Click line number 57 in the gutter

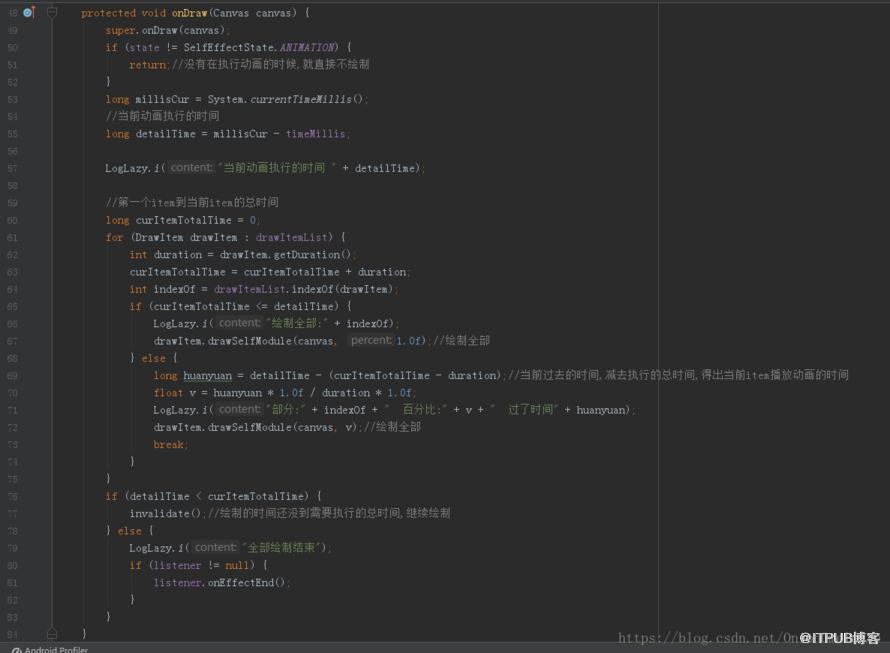[x=12, y=169]
